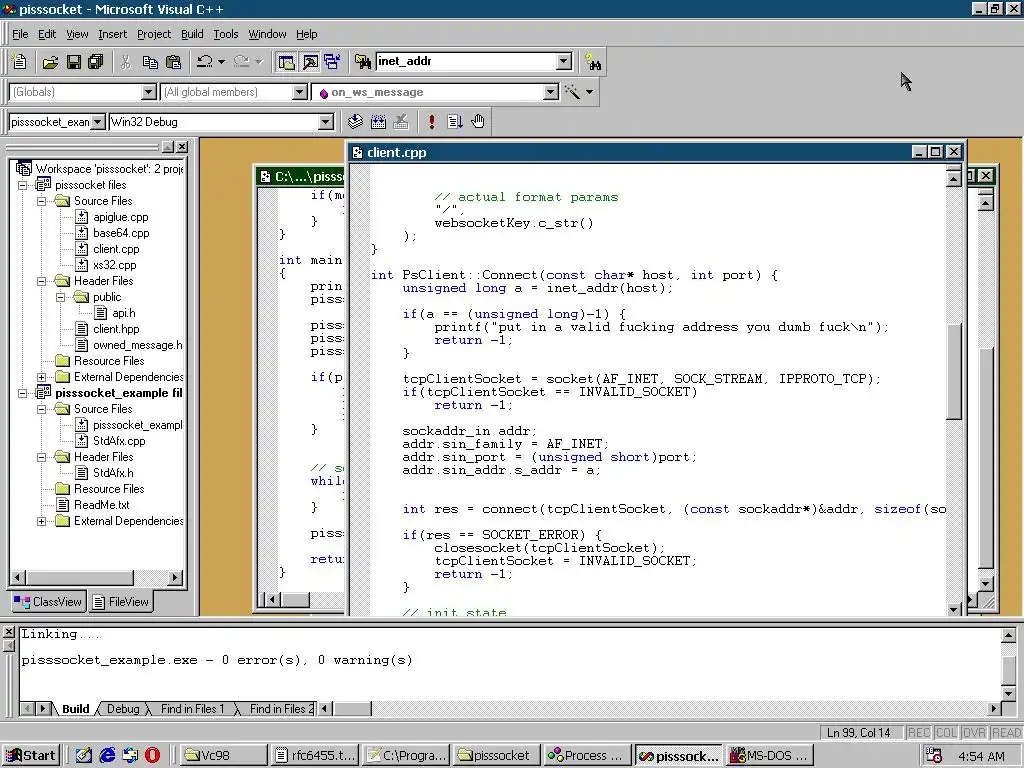1024x768 pixels.
Task: Save the current file with floppy icon
Action: pyautogui.click(x=74, y=62)
